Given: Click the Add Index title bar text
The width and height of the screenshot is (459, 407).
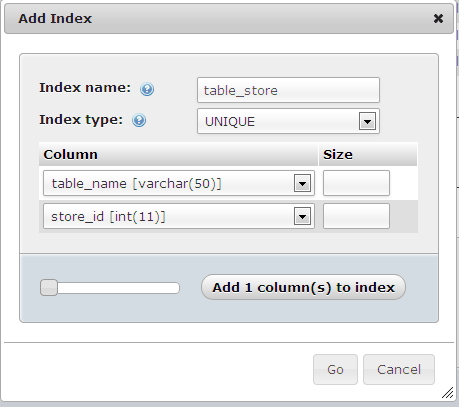Looking at the screenshot, I should (x=55, y=19).
